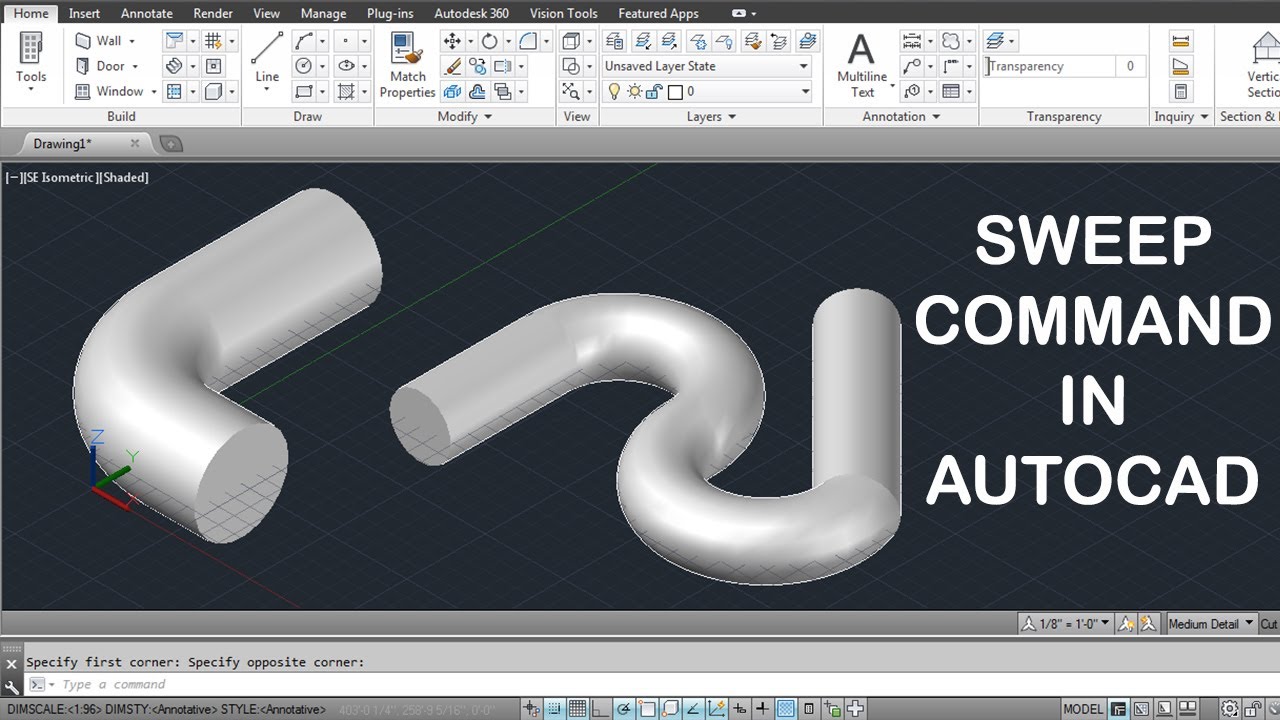Select the Mirror tool icon
Image resolution: width=1280 pixels, height=720 pixels.
tap(503, 66)
